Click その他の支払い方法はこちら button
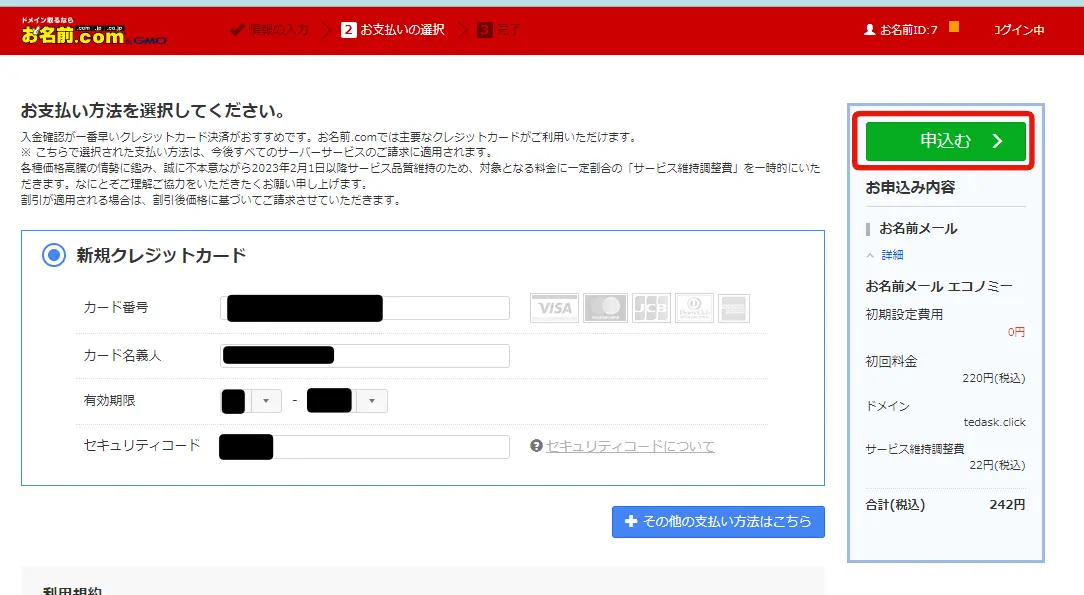This screenshot has height=595, width=1084. tap(718, 521)
